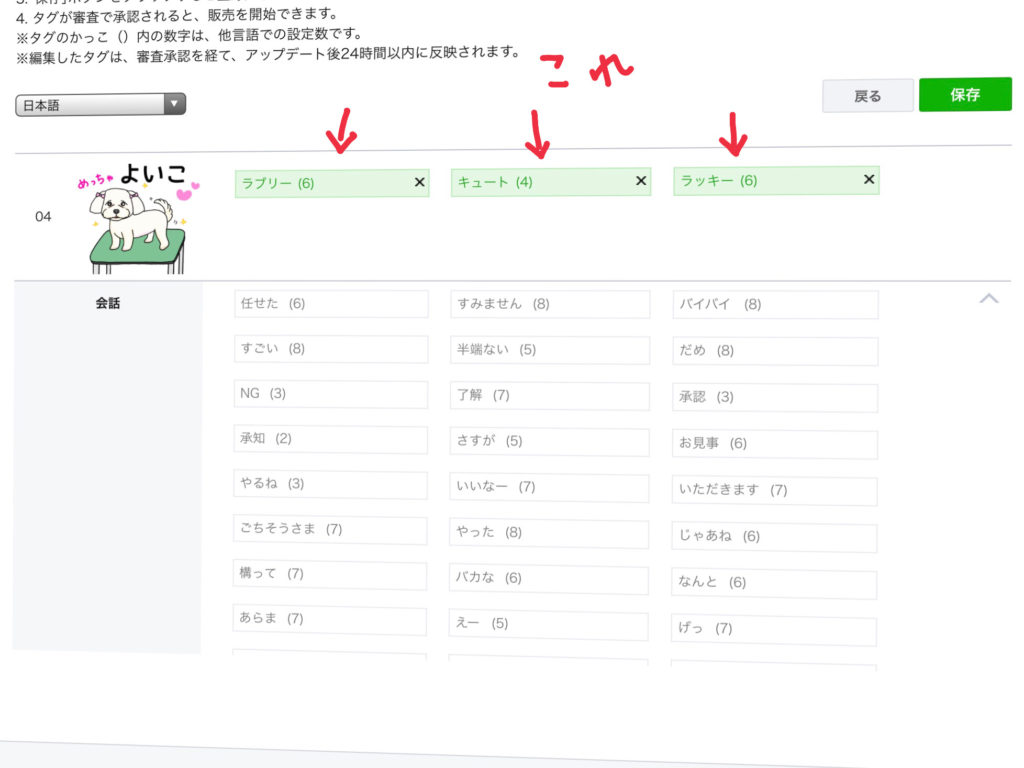Add the じゃあね tag
Image resolution: width=1024 pixels, height=768 pixels.
tap(775, 537)
